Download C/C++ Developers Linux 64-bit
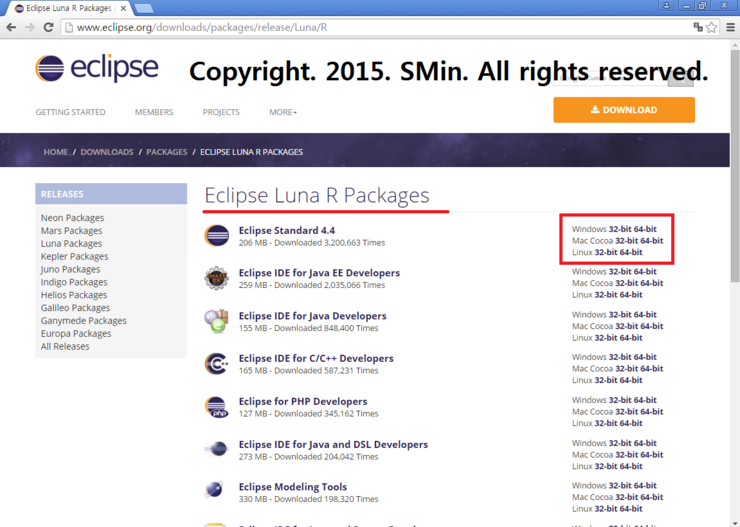740x527 pixels. click(631, 380)
